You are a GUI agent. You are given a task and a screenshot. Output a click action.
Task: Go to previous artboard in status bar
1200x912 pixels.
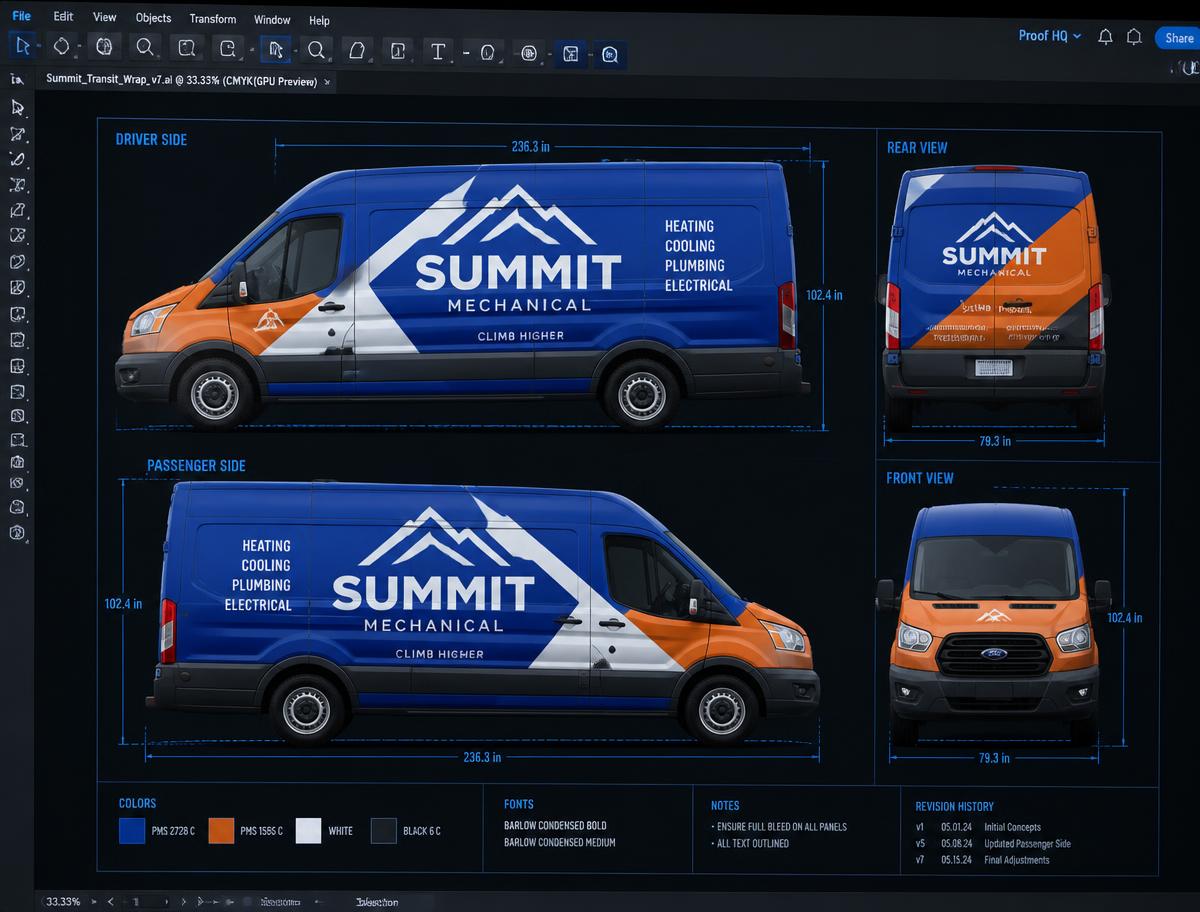pyautogui.click(x=110, y=901)
